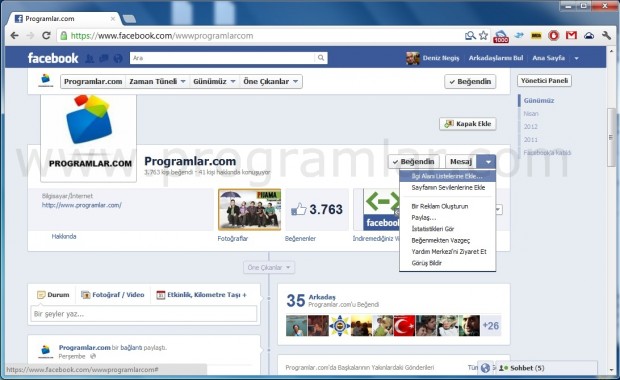Click the thumbs-up likes icon
This screenshot has height=380, width=620.
coord(299,209)
